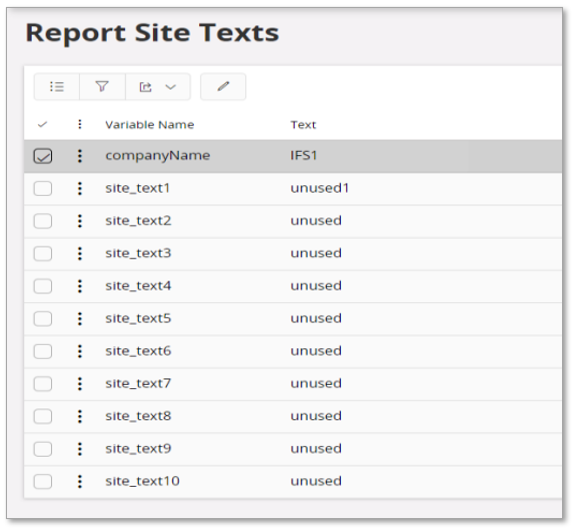This screenshot has width=576, height=531.
Task: Open the list view options icon
Action: click(57, 87)
